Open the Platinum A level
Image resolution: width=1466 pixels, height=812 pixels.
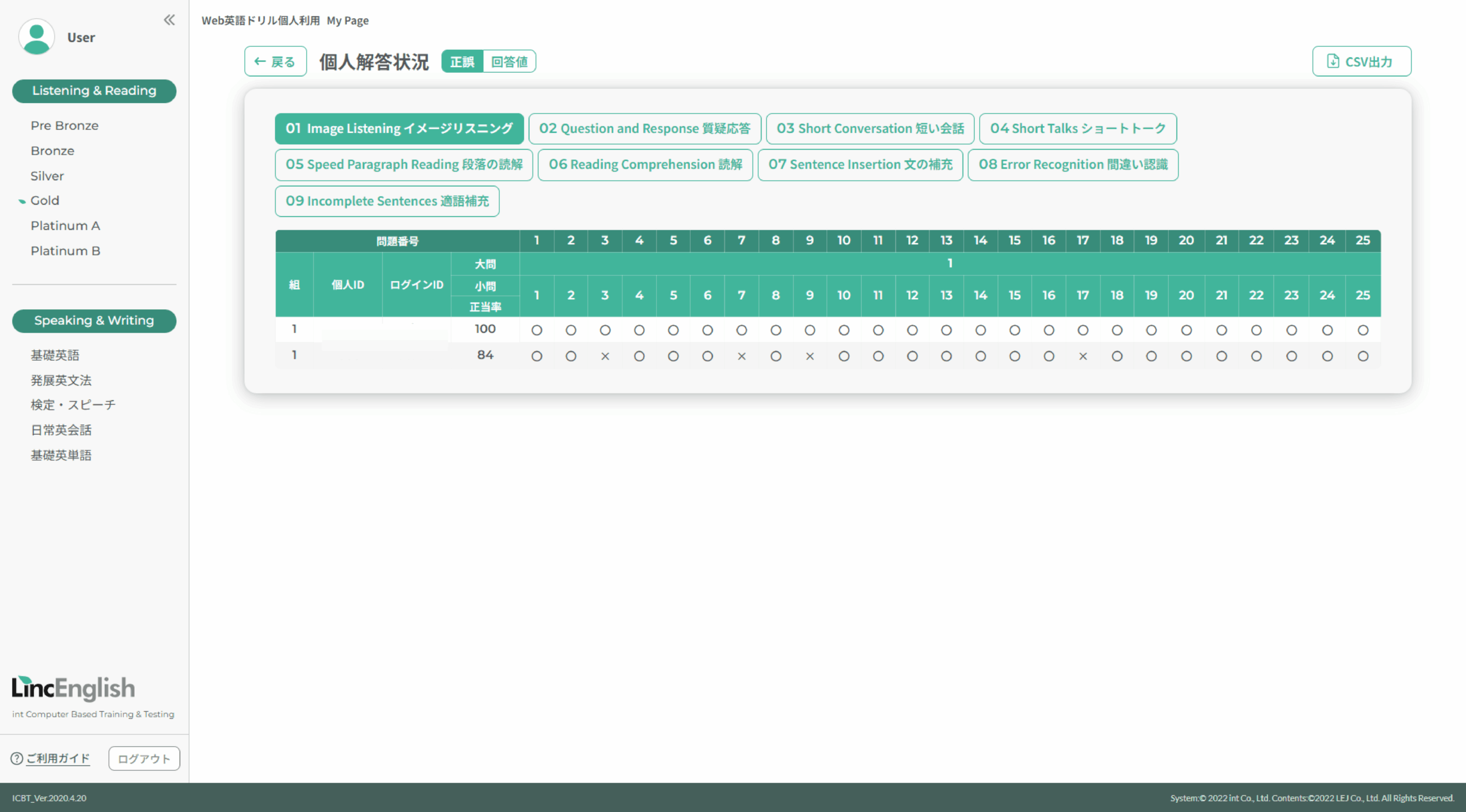(65, 226)
